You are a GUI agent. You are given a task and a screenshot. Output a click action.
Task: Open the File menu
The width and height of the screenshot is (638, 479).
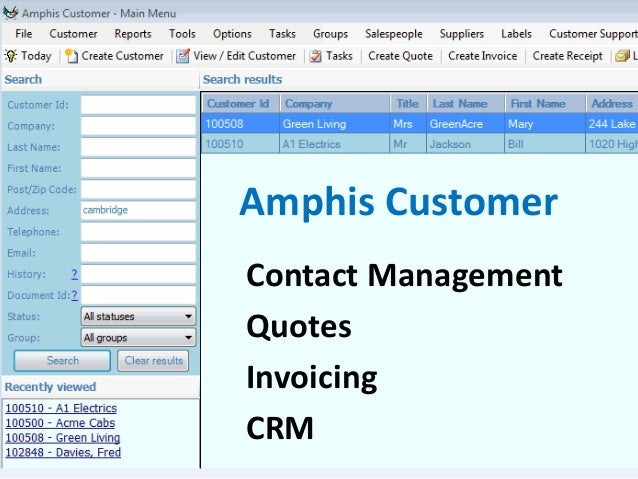(24, 34)
